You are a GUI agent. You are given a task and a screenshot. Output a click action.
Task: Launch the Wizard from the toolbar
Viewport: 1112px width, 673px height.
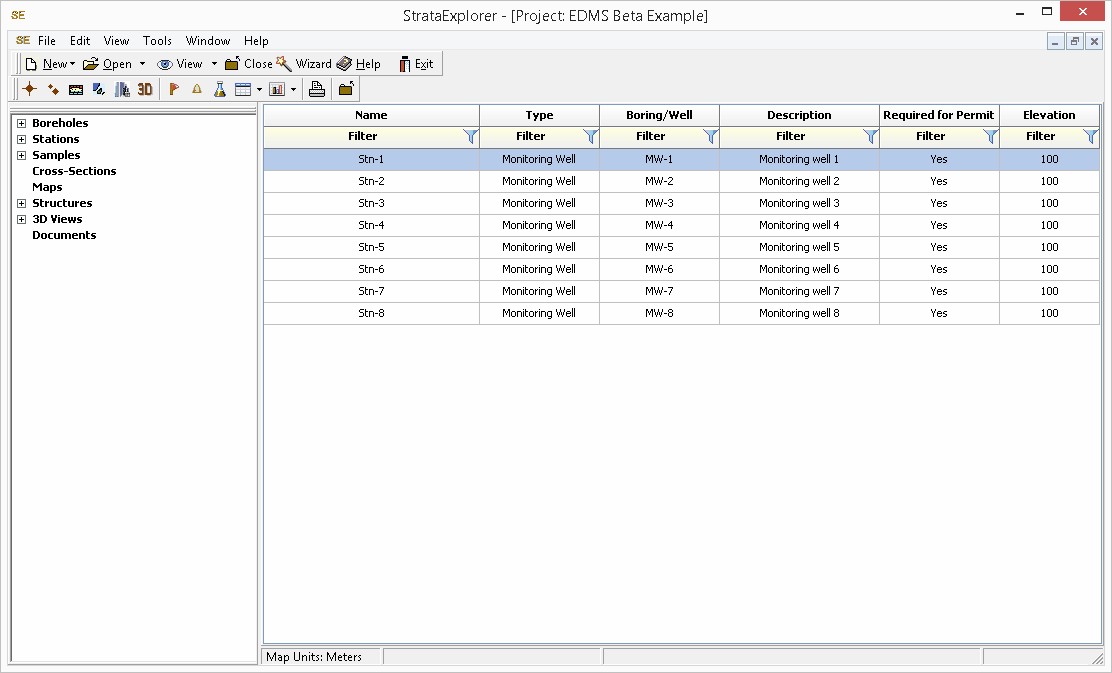(304, 64)
